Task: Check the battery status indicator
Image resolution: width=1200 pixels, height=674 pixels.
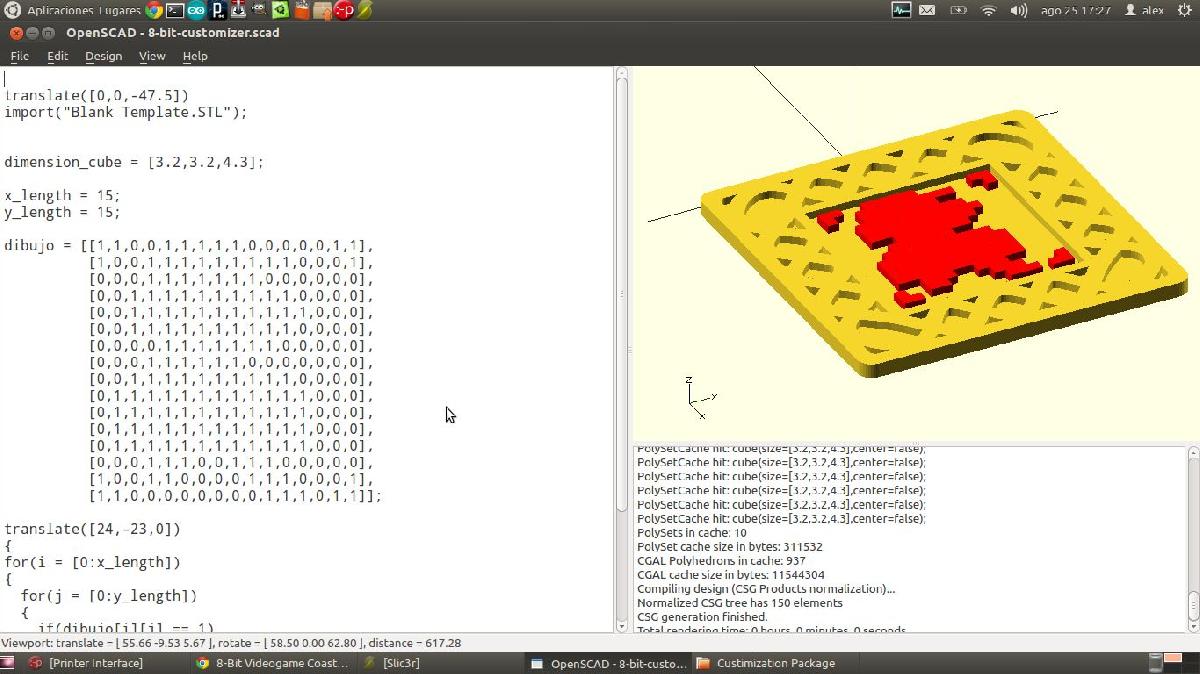Action: coord(958,10)
